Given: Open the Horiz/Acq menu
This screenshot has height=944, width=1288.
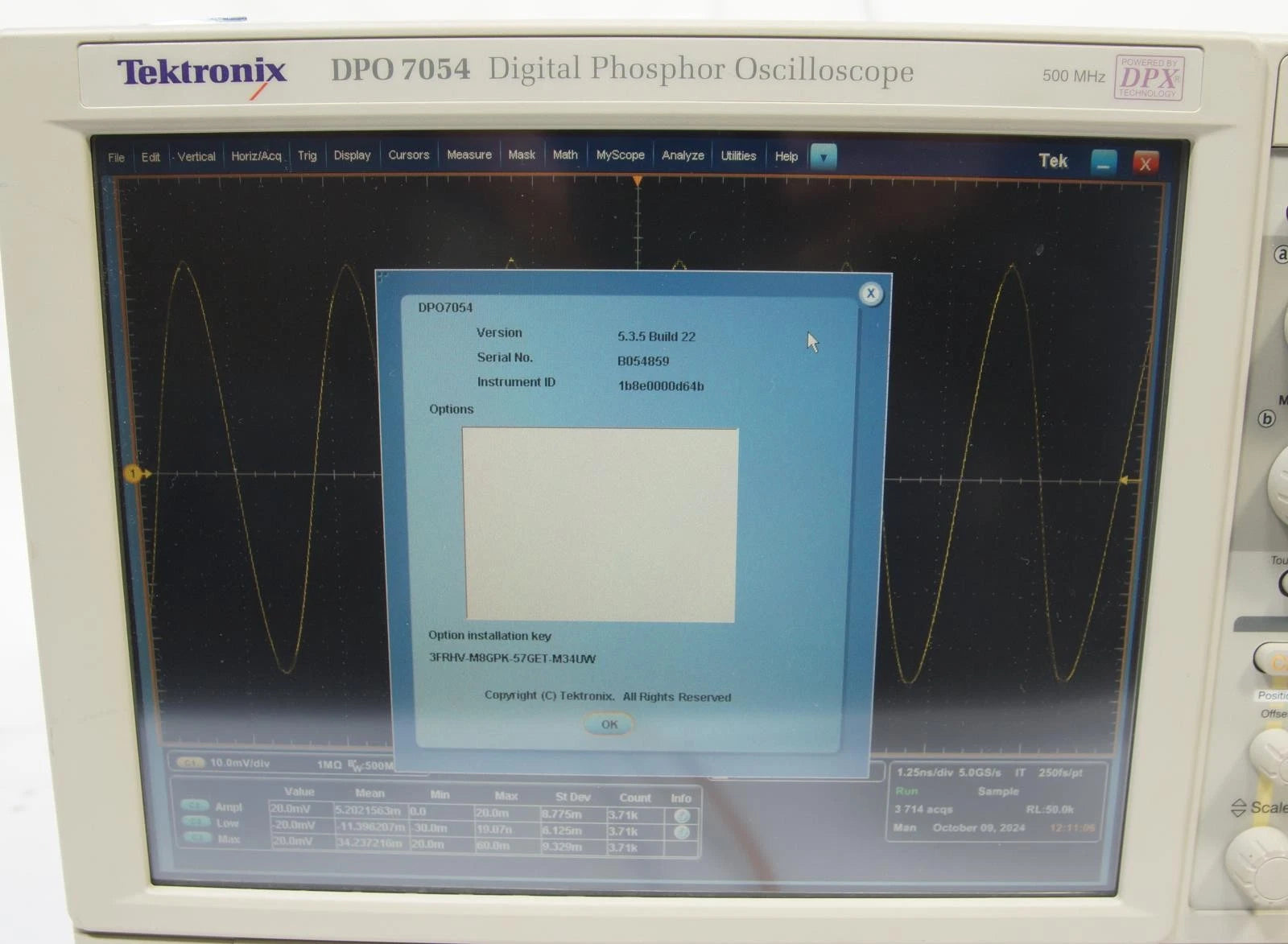Looking at the screenshot, I should [x=256, y=155].
